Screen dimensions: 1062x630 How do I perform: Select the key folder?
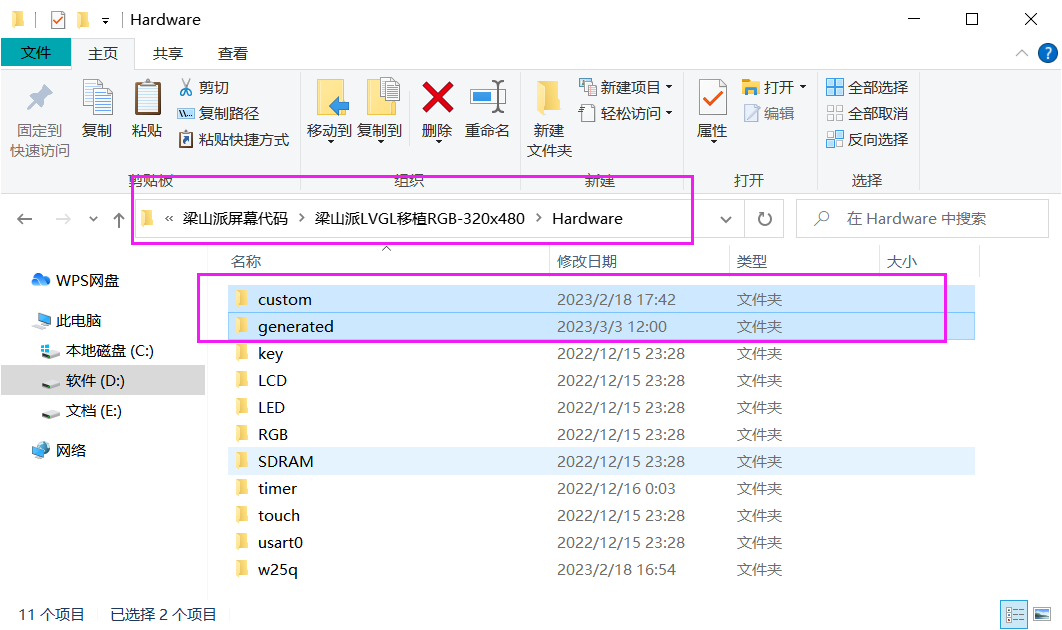click(x=601, y=354)
